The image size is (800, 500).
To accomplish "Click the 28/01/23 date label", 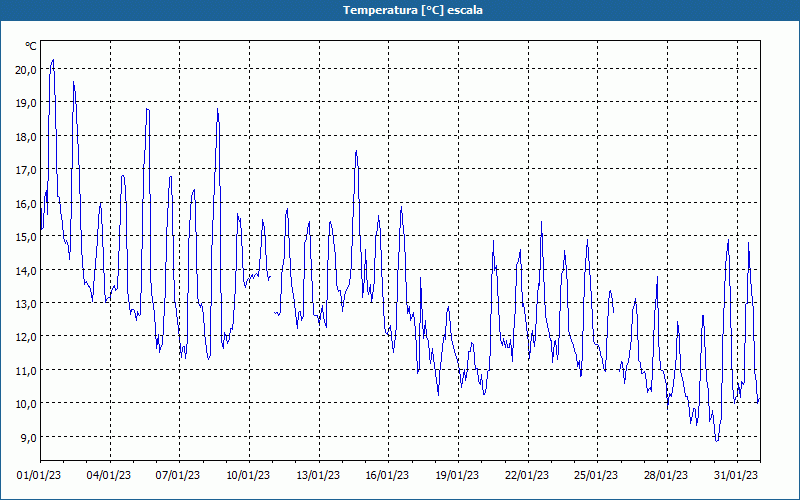I will [x=666, y=476].
